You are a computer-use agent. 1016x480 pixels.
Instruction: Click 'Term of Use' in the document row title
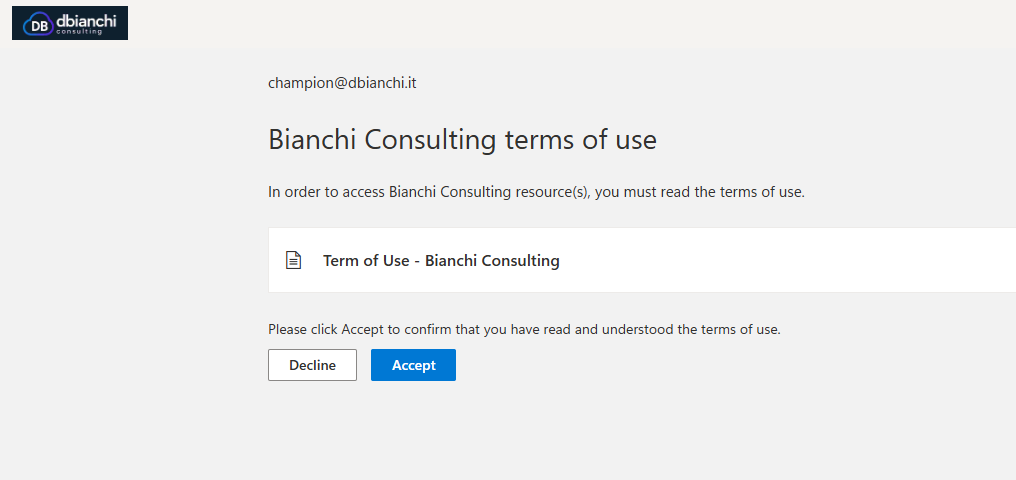click(x=366, y=260)
